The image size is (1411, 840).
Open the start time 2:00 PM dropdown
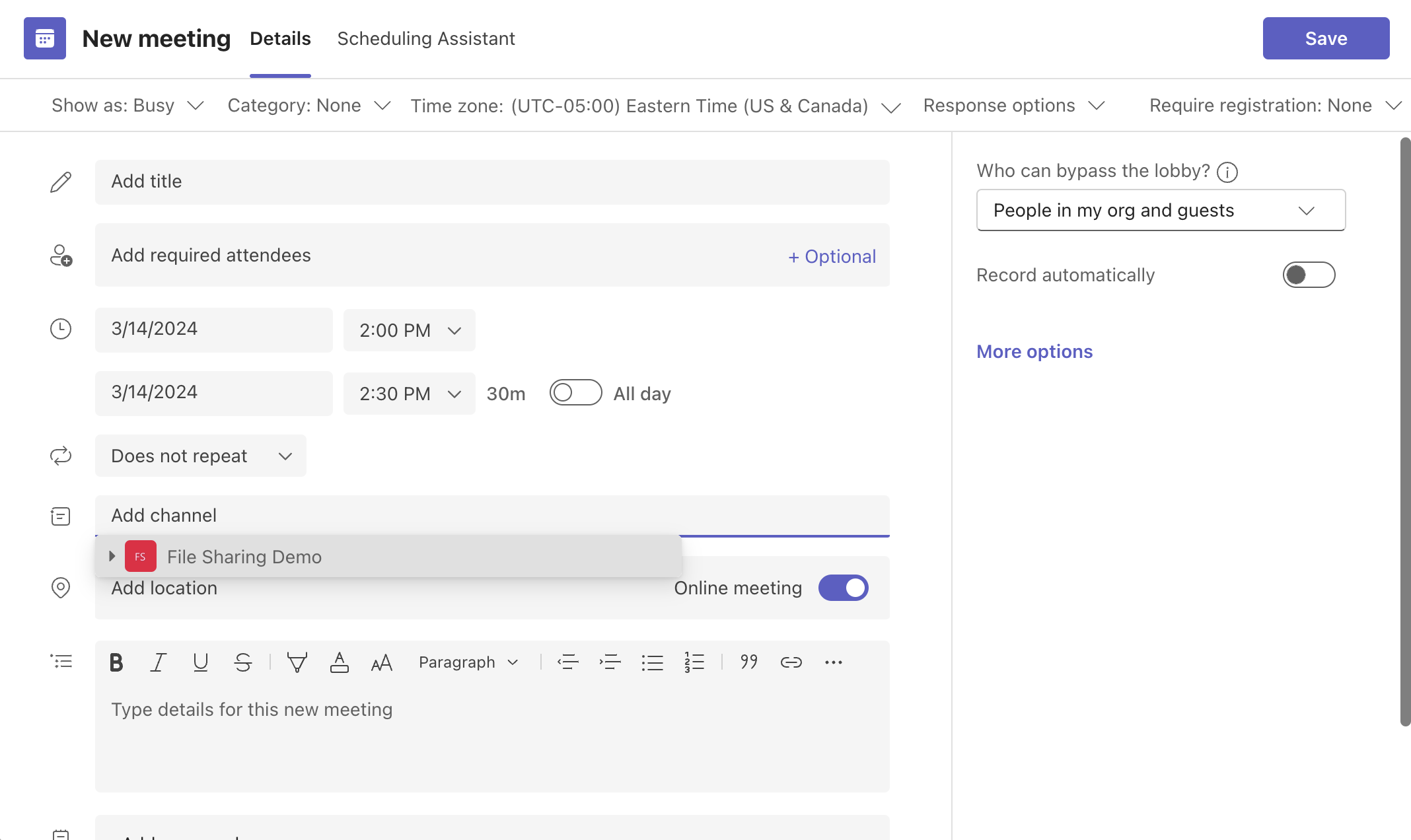409,330
